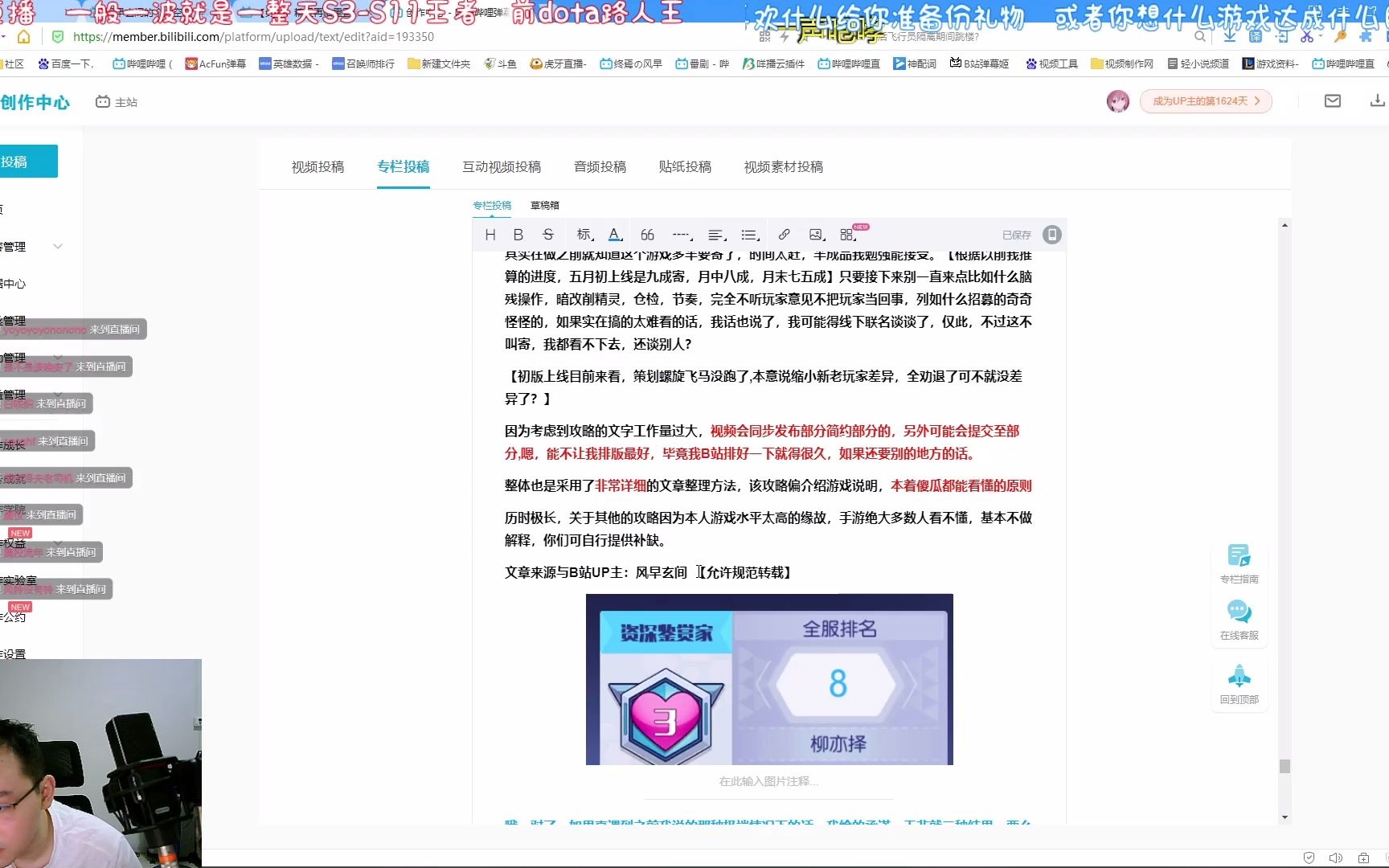Open the 设置 item in left sidebar
Screen dimensions: 1389x868
tap(13, 654)
